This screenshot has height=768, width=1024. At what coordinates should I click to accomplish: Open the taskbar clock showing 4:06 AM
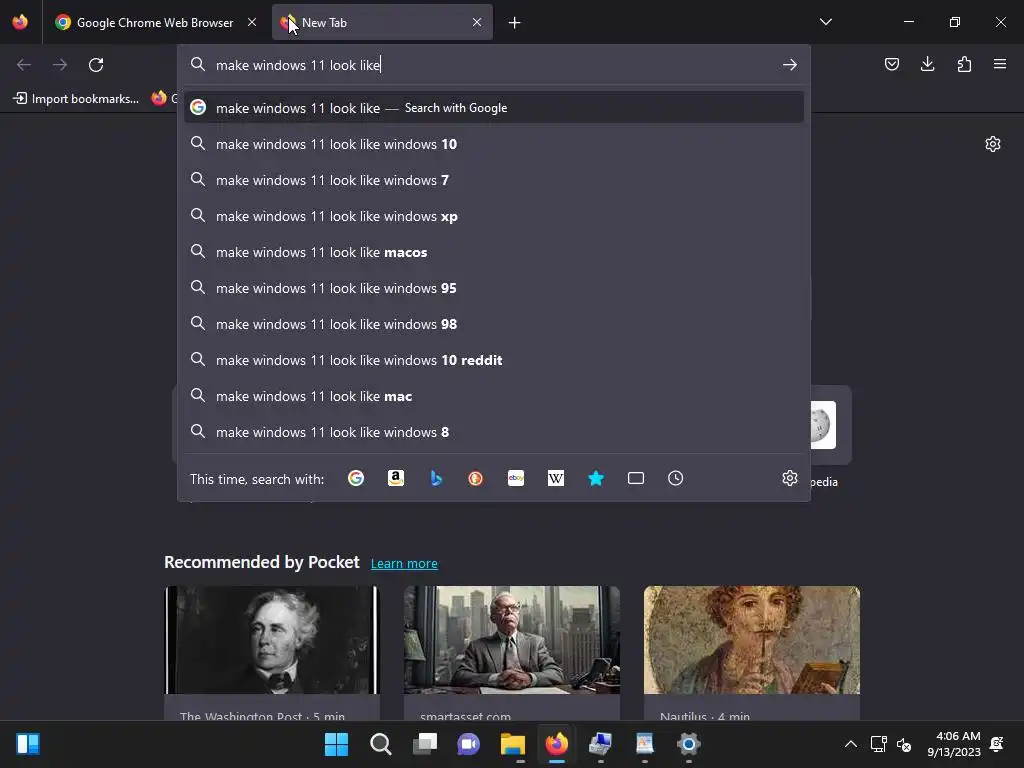954,744
